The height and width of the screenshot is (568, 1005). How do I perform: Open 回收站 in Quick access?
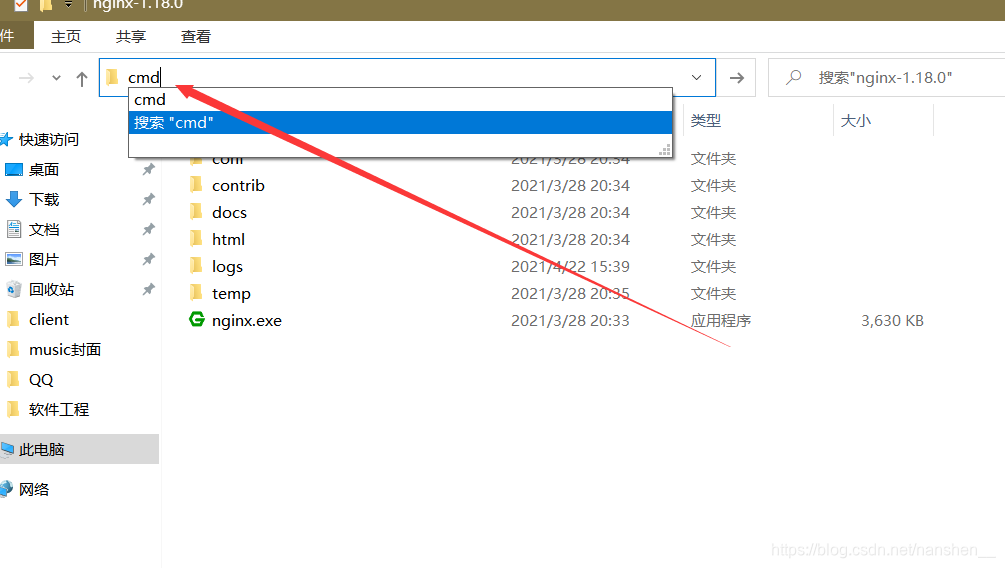click(52, 289)
